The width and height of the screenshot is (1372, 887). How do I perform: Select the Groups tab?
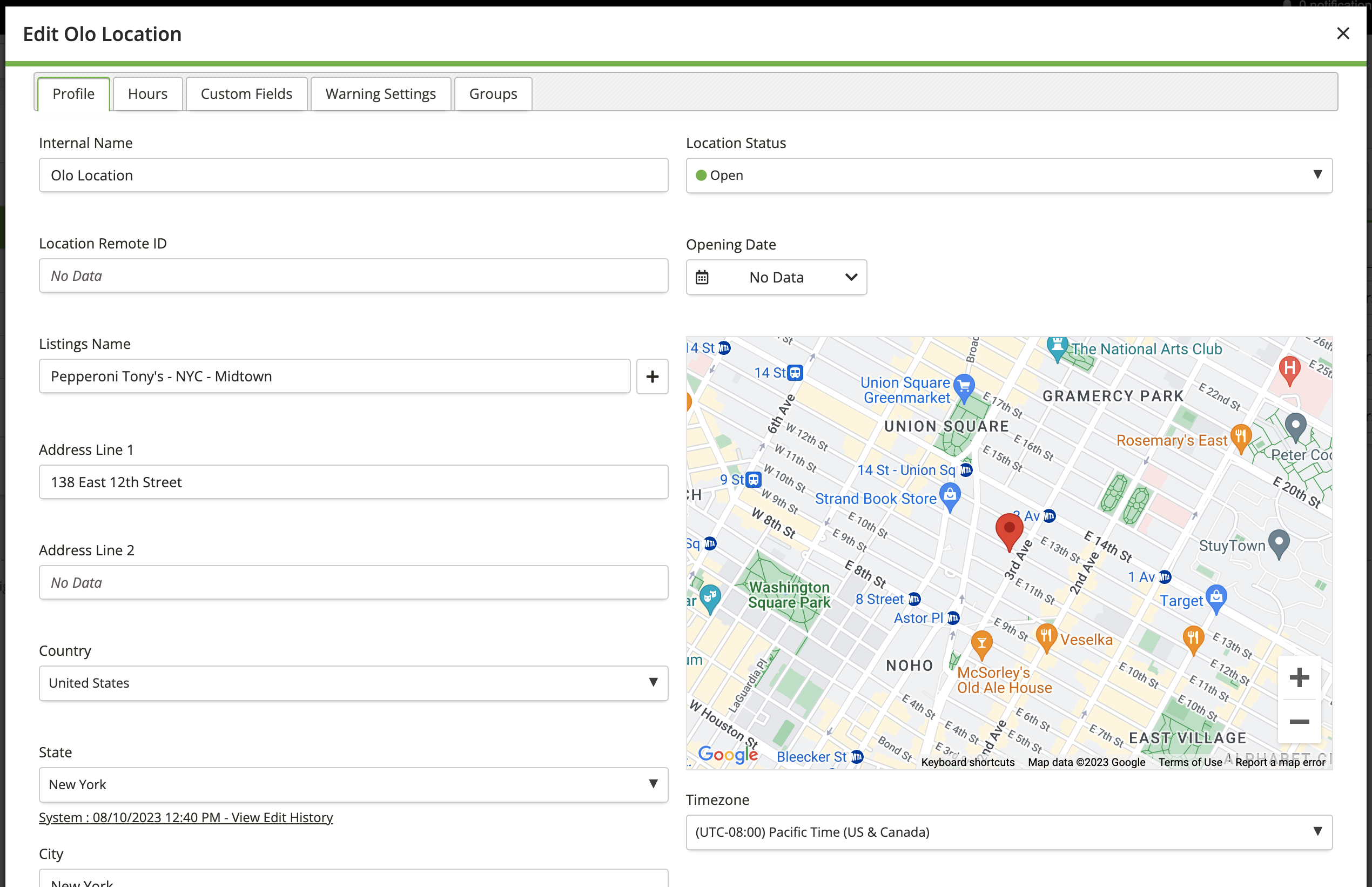click(x=493, y=93)
